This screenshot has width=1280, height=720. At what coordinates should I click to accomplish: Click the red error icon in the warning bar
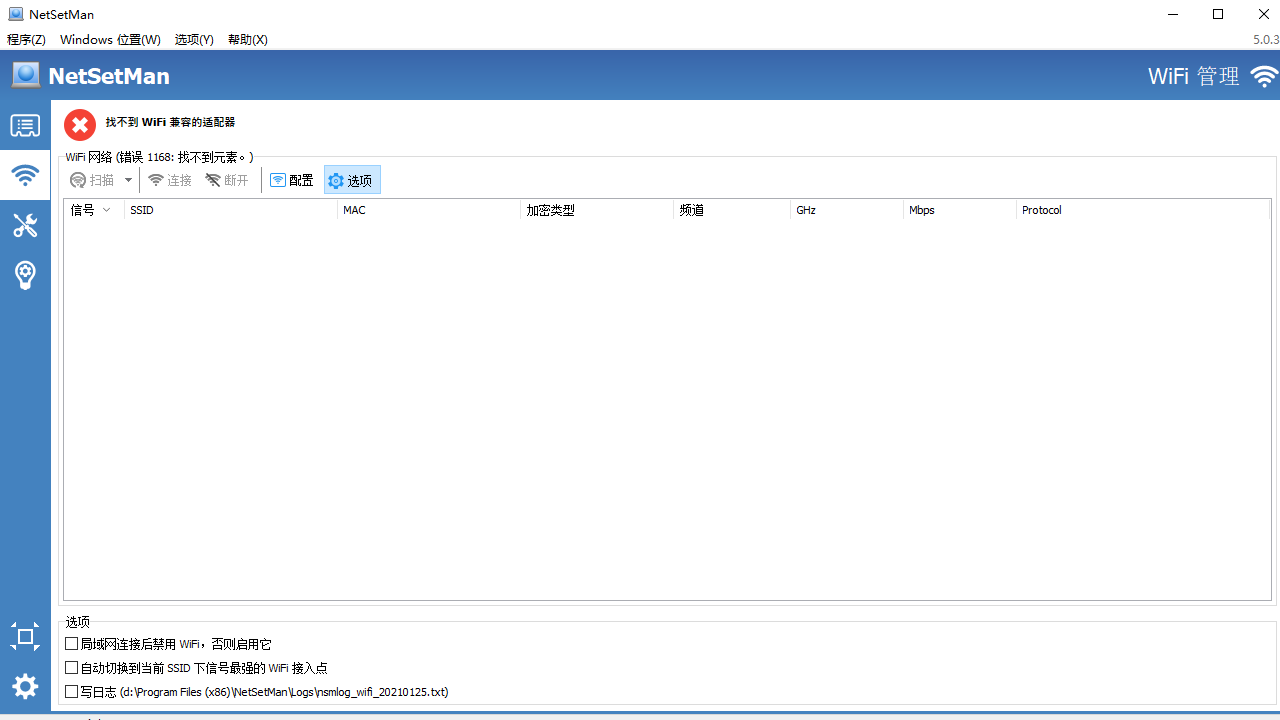[x=80, y=124]
